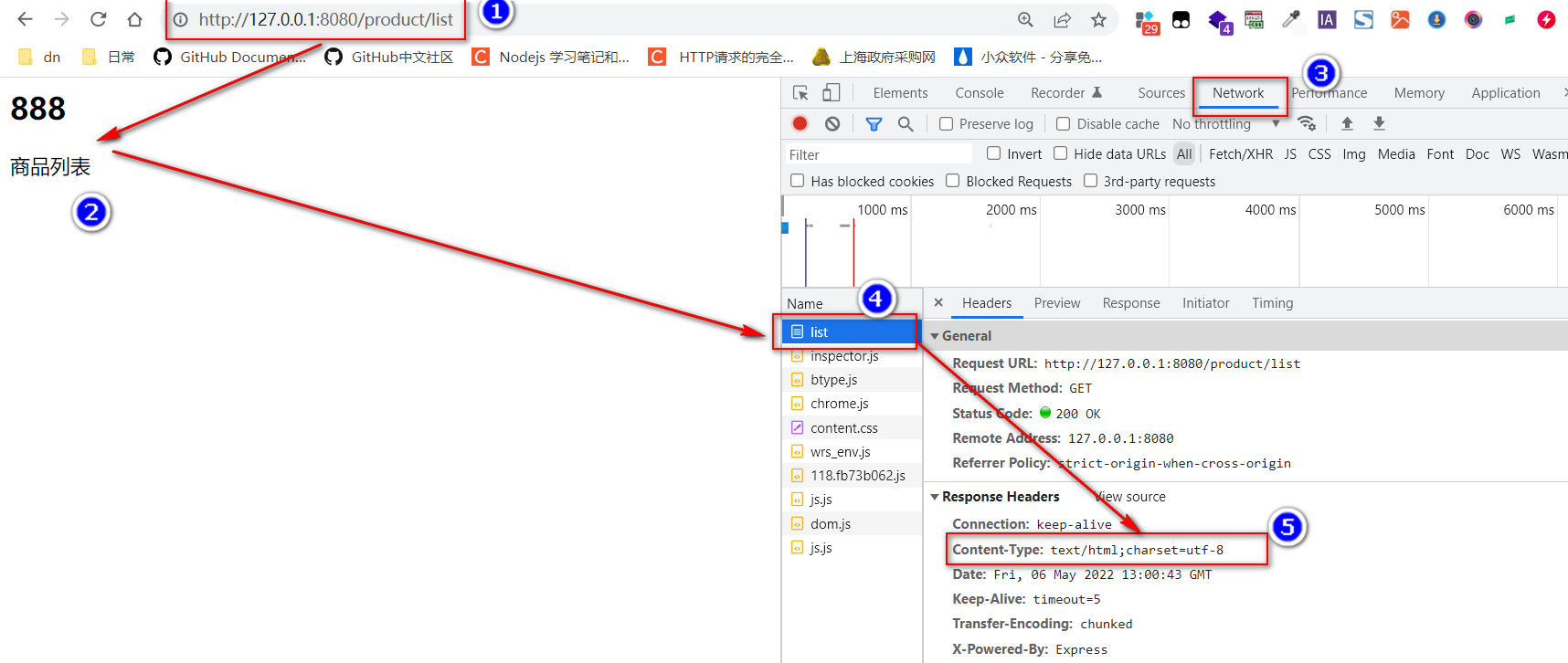This screenshot has width=1568, height=663.
Task: Filter requests by Doc type
Action: [x=1477, y=154]
